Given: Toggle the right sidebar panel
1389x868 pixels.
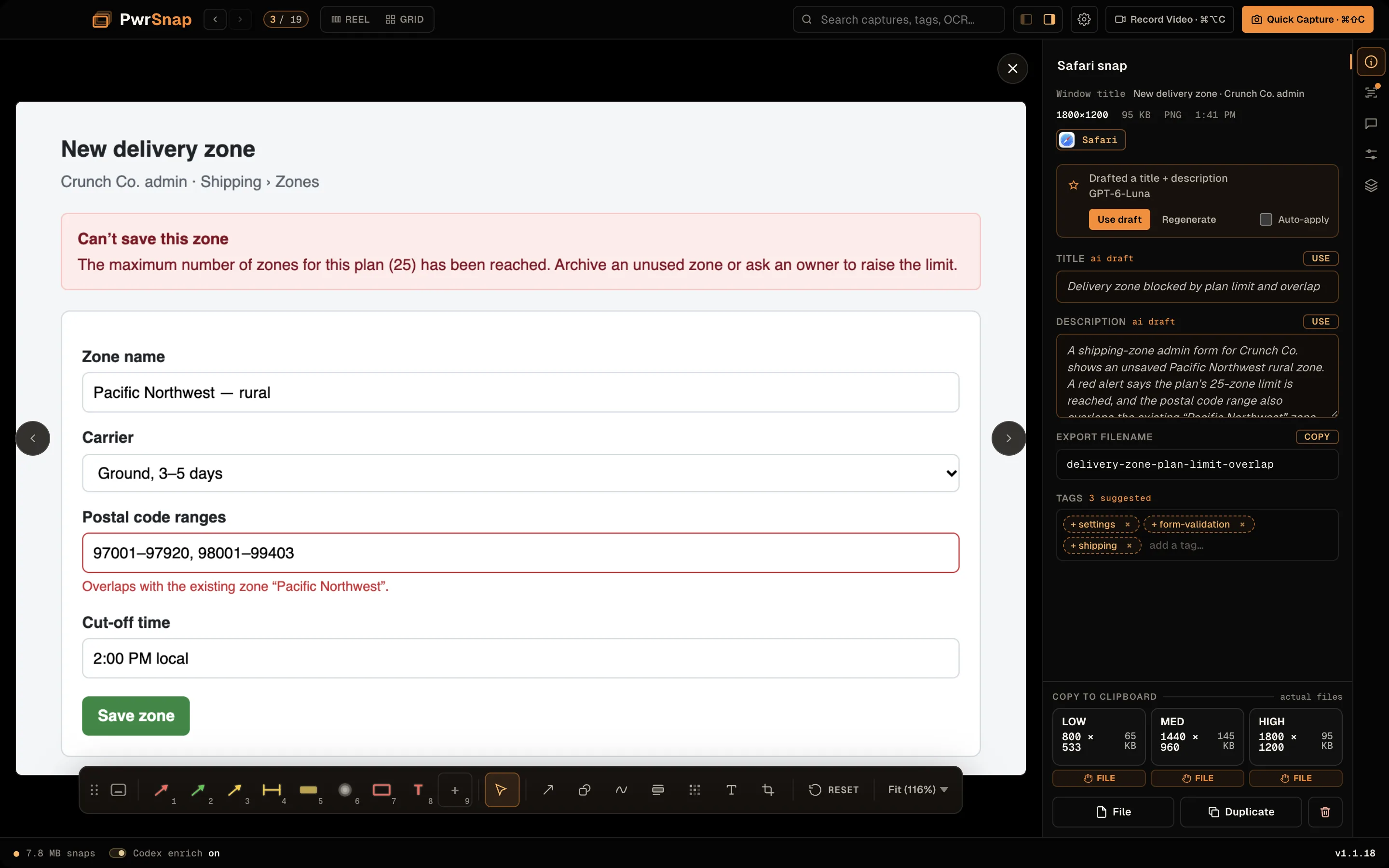Looking at the screenshot, I should pos(1049,19).
